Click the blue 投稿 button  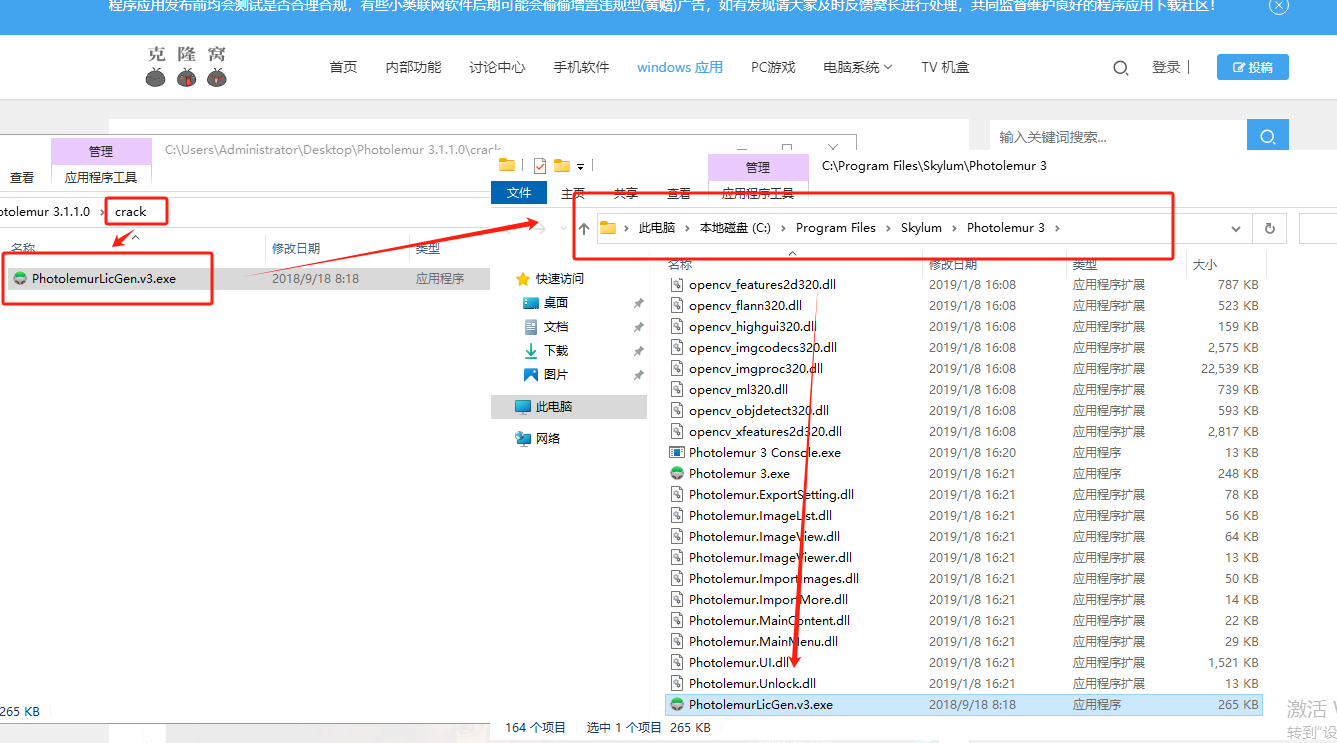click(1253, 67)
